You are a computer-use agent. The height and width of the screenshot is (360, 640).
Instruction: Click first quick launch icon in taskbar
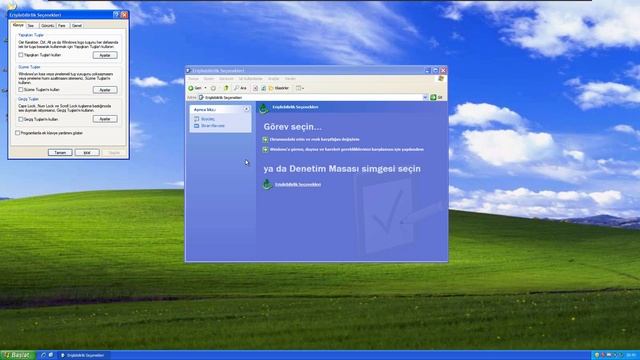43,355
